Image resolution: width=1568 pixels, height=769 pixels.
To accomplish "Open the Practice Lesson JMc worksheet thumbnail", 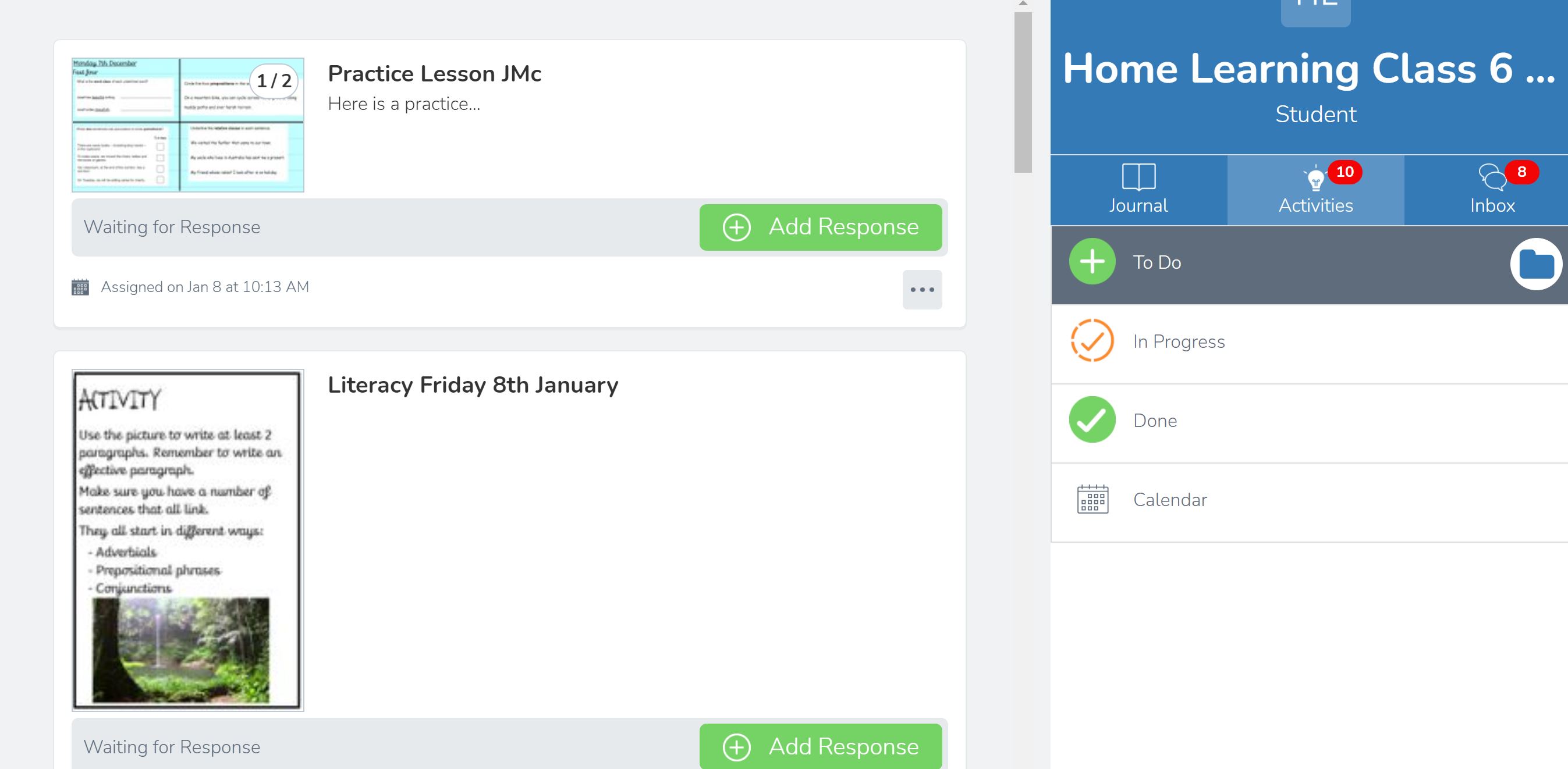I will click(187, 125).
